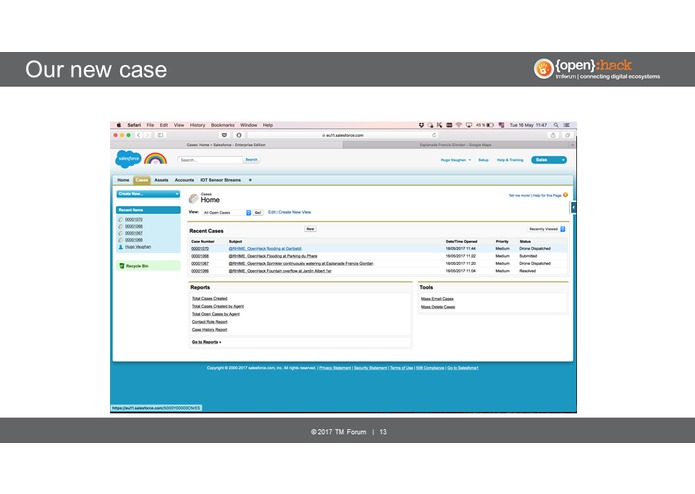Viewport: 695px width, 494px height.
Task: Click the Go! button
Action: pyautogui.click(x=258, y=213)
